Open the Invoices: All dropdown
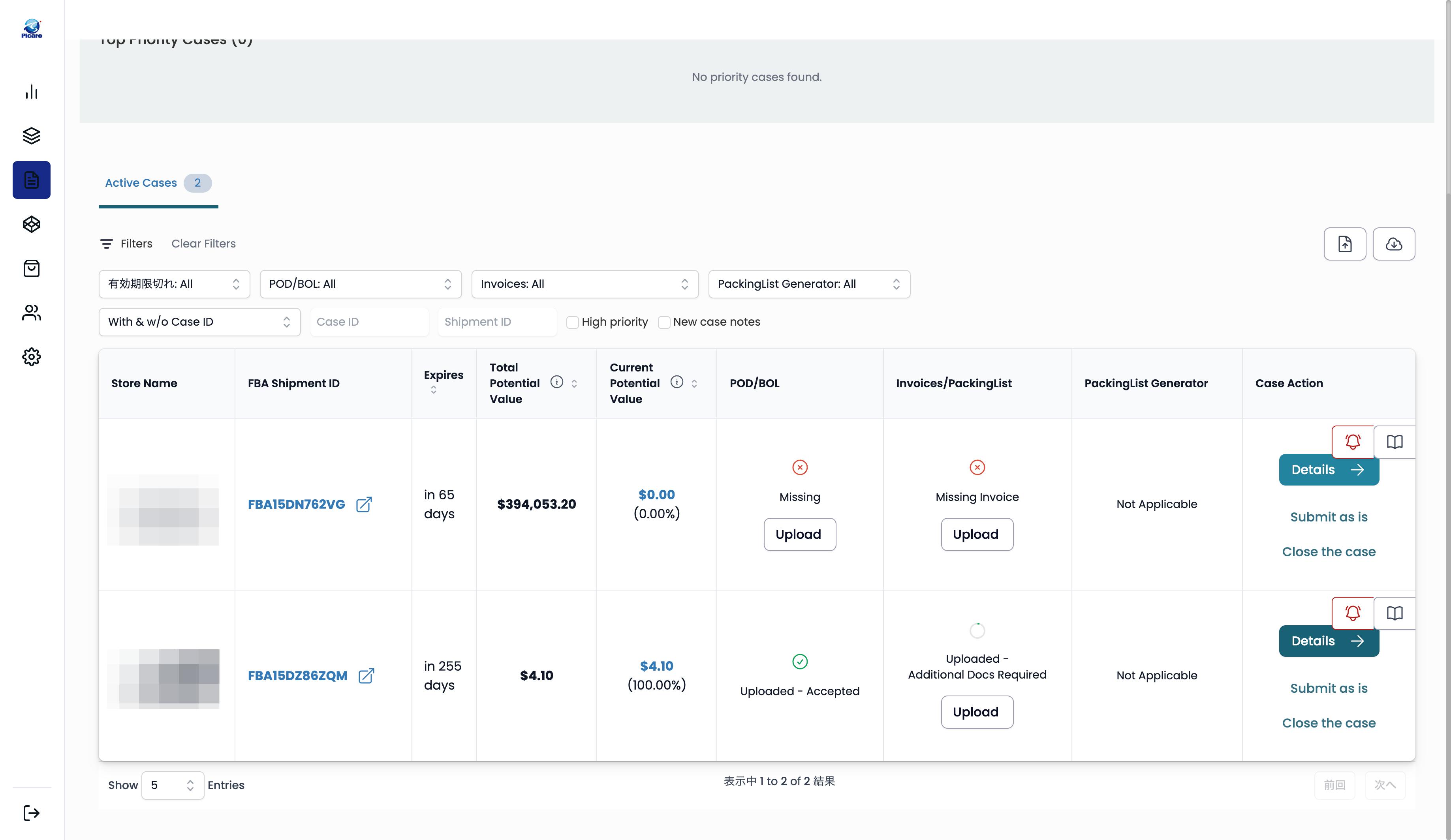The height and width of the screenshot is (840, 1451). pos(585,284)
